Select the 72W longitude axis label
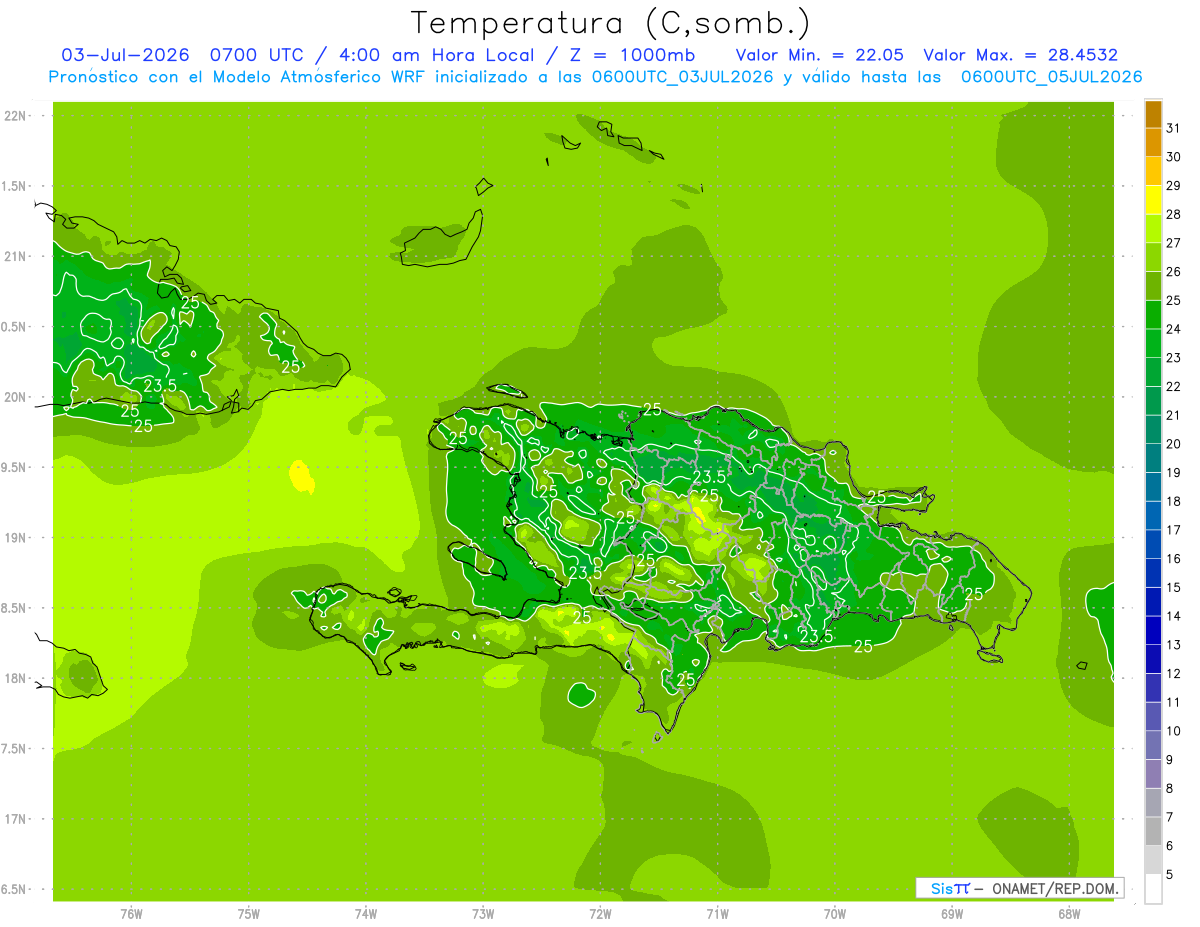 tap(600, 914)
